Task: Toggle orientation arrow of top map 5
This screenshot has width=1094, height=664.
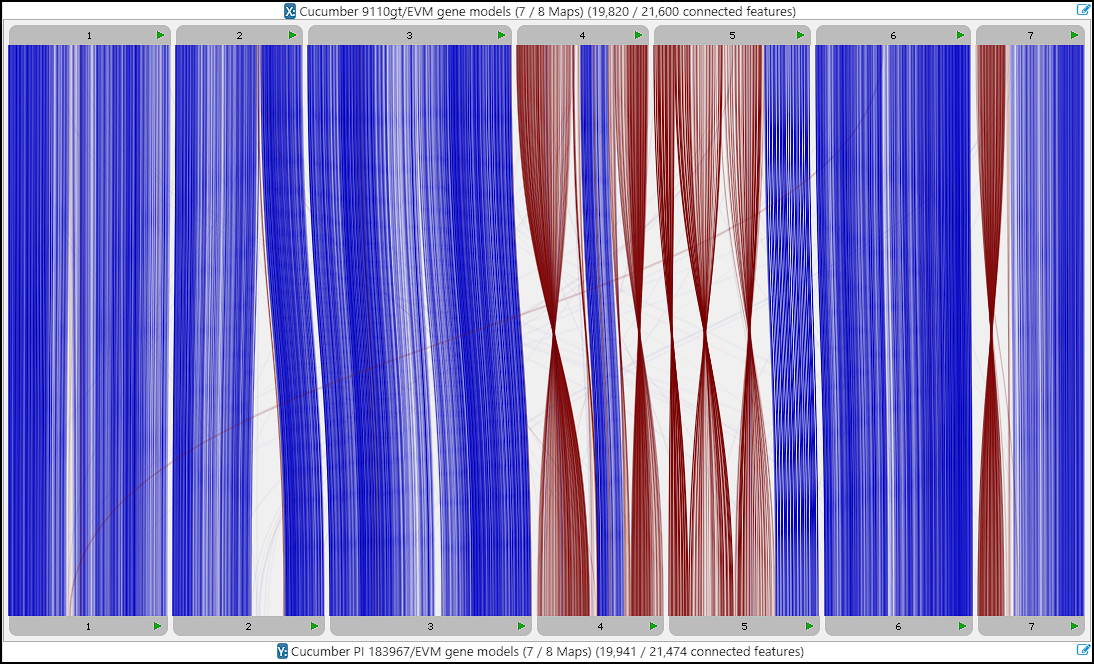Action: (801, 35)
